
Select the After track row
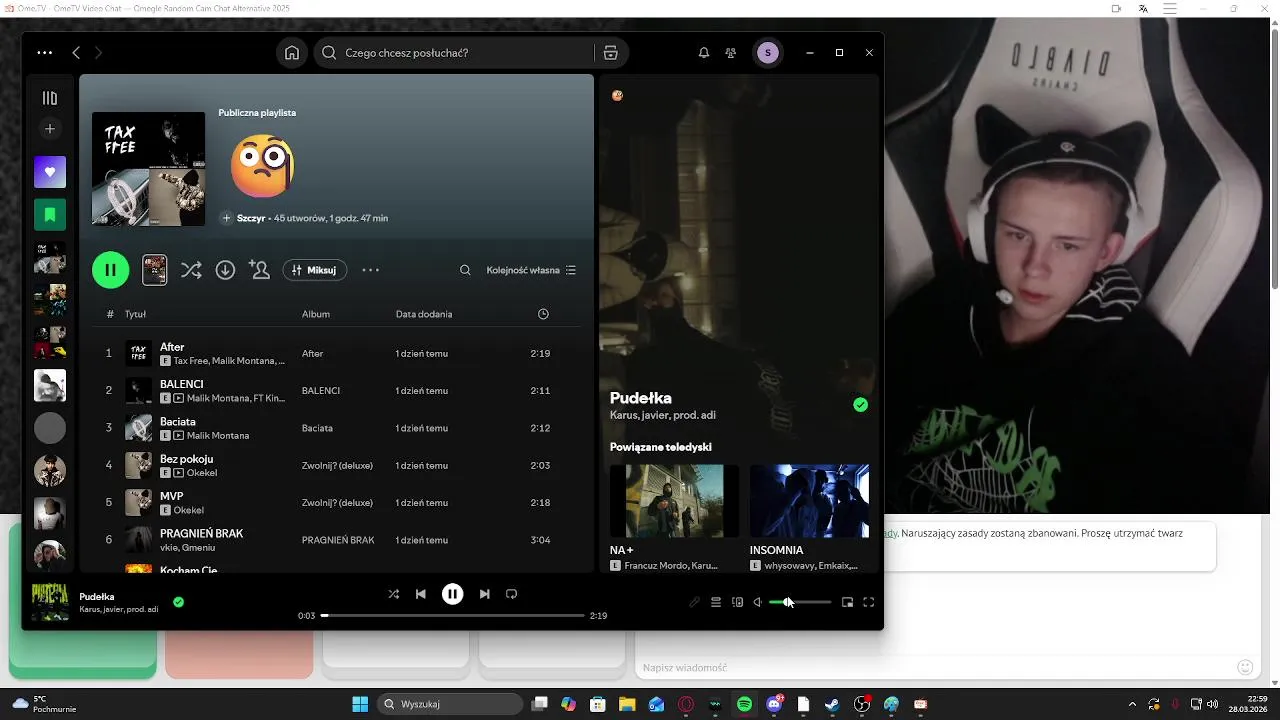pos(337,353)
